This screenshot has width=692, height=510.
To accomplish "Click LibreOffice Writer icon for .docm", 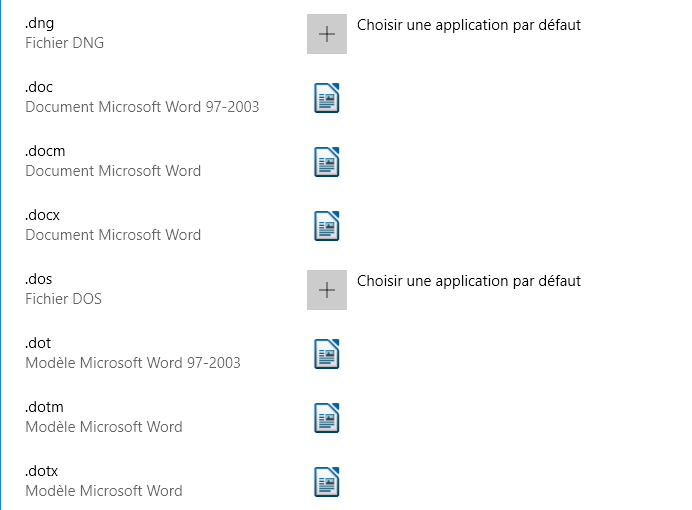I will 327,162.
